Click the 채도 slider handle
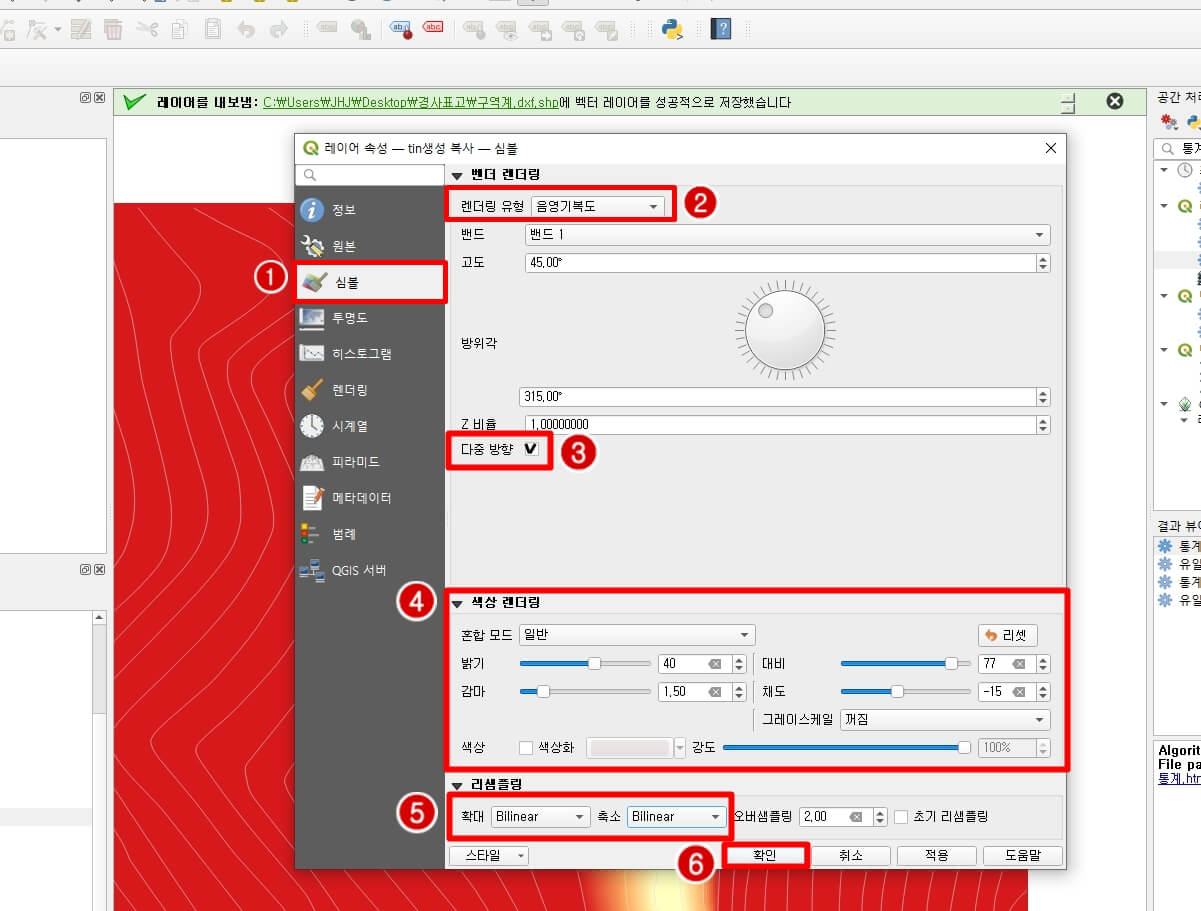The height and width of the screenshot is (911, 1201). [x=897, y=691]
